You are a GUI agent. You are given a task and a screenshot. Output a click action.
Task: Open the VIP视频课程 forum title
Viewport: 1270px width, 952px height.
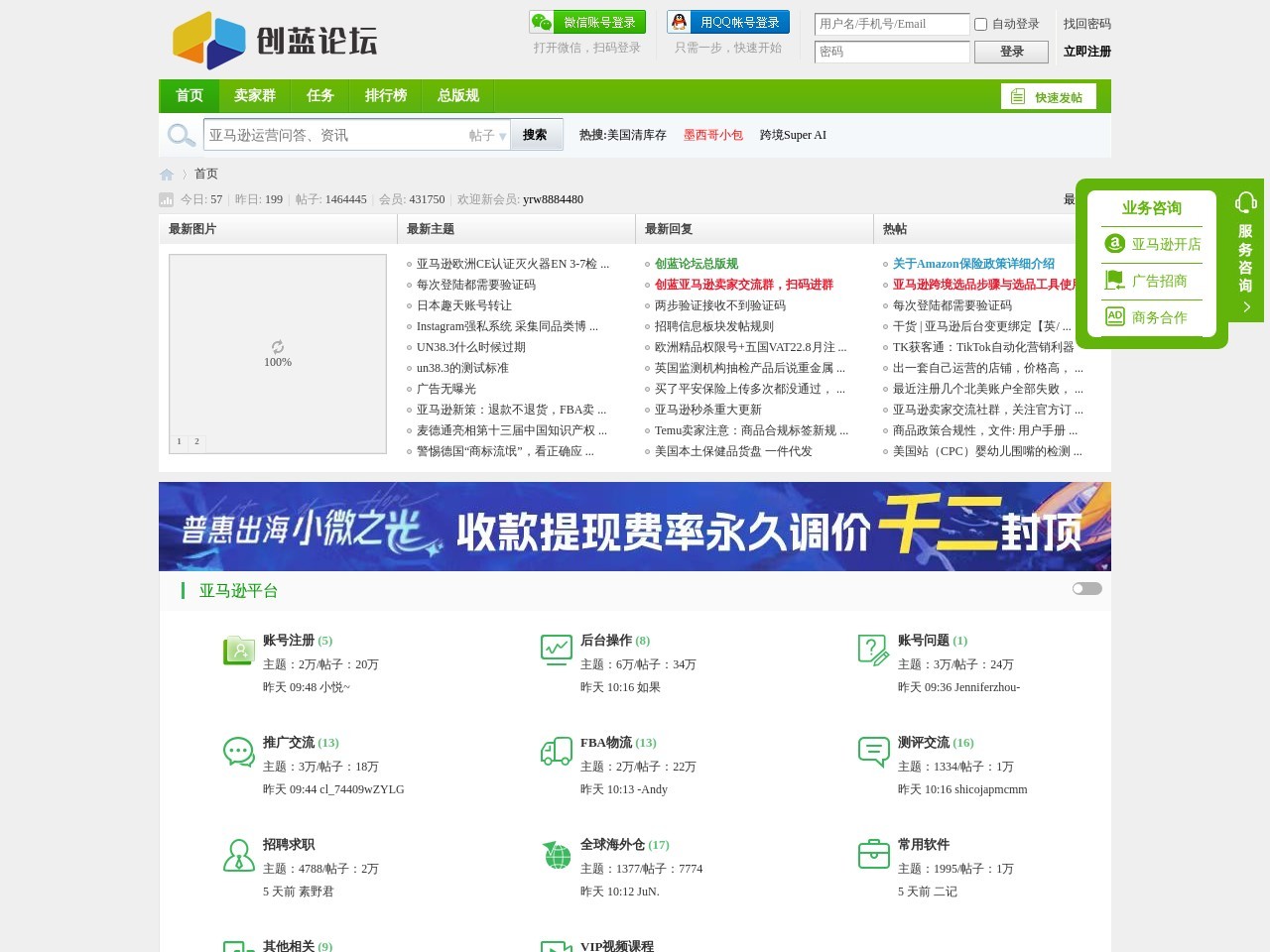[x=617, y=946]
